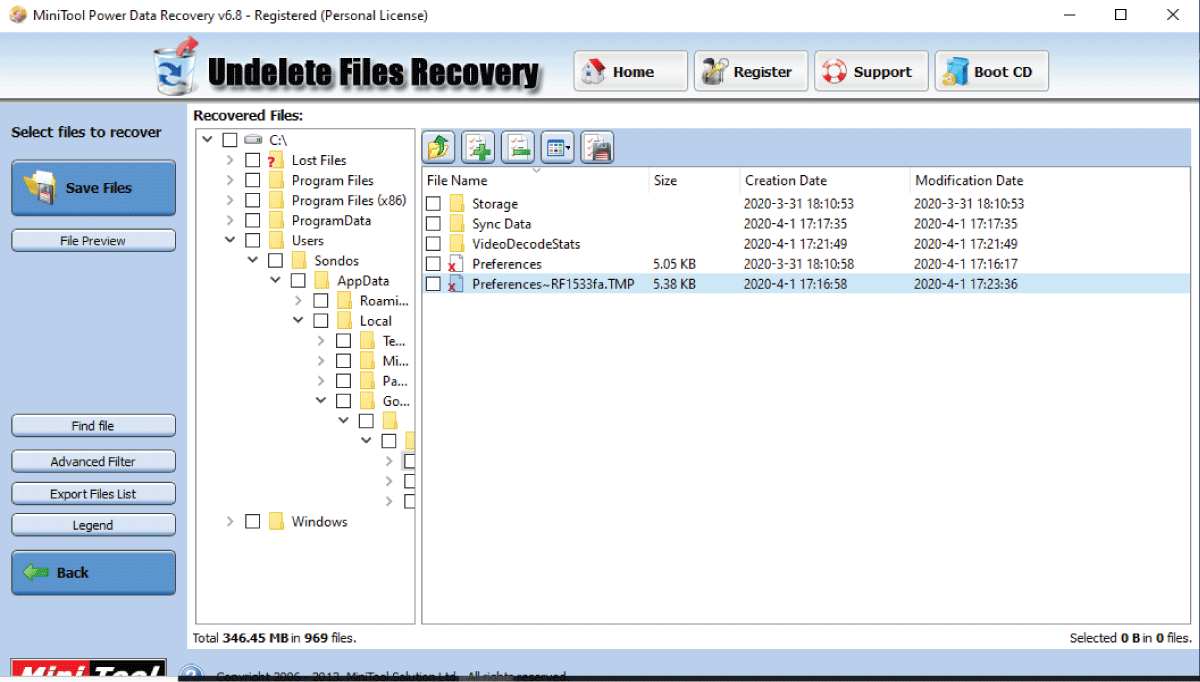Screen dimensions: 1200x682
Task: Check the Storage folder checkbox
Action: coord(433,204)
